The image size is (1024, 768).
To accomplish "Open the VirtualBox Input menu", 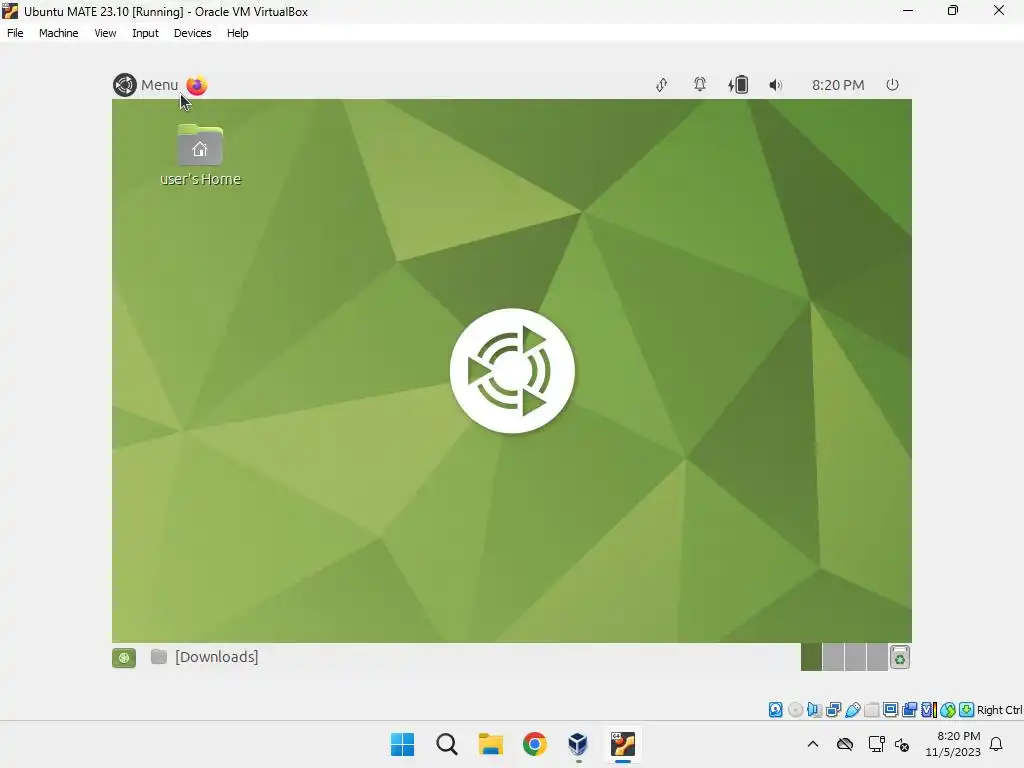I will pyautogui.click(x=145, y=33).
